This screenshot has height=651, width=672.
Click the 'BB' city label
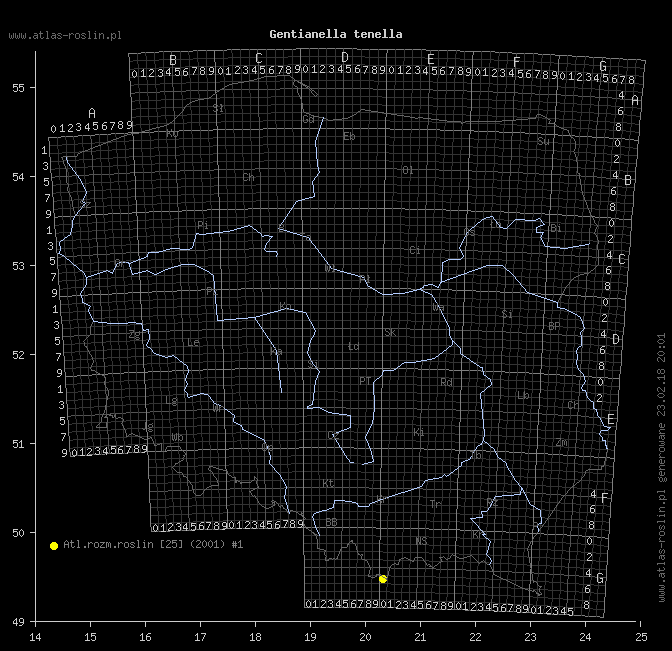[x=331, y=522]
